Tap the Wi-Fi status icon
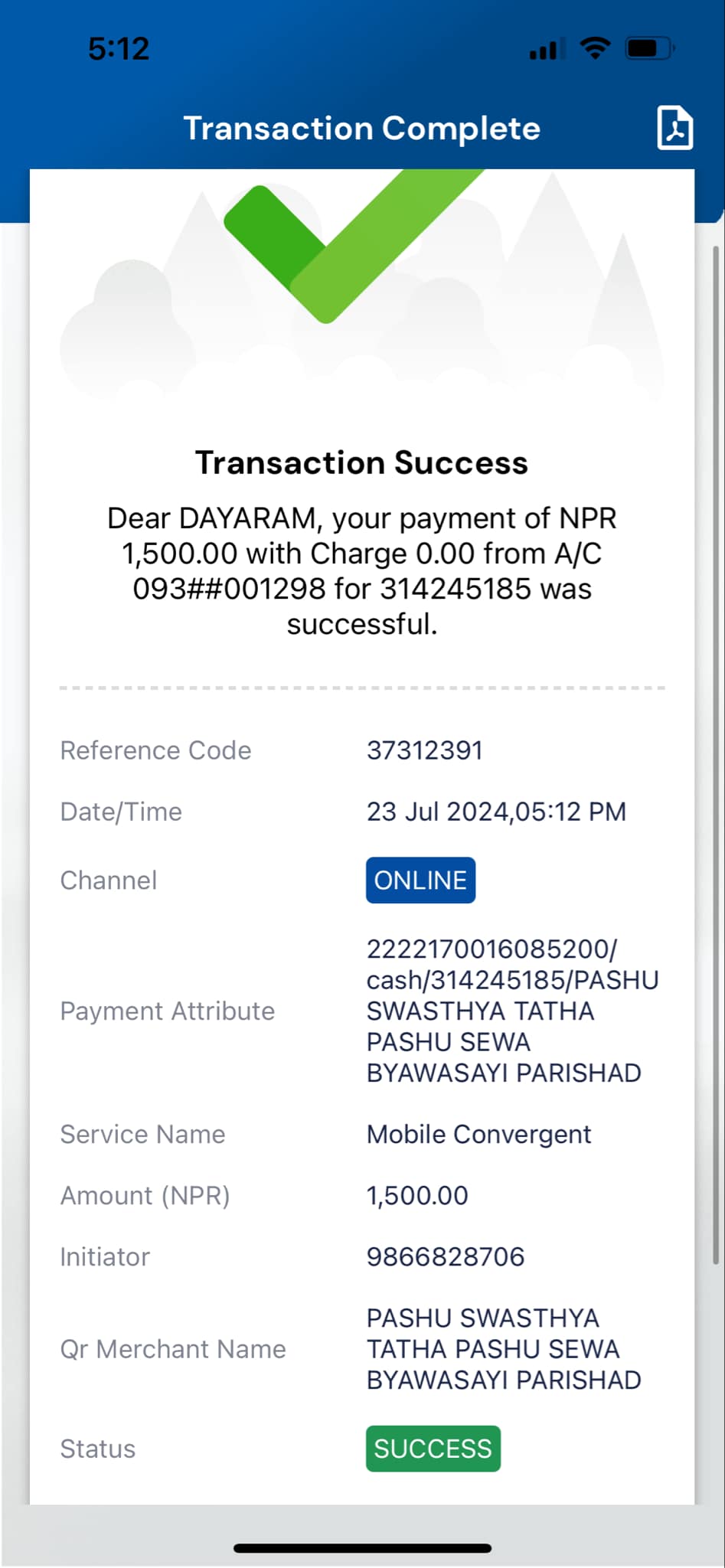This screenshot has height=1568, width=725. point(595,48)
